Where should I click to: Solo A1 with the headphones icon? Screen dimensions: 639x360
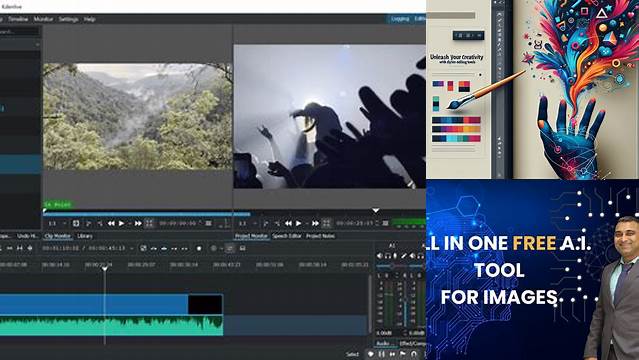[x=388, y=256]
